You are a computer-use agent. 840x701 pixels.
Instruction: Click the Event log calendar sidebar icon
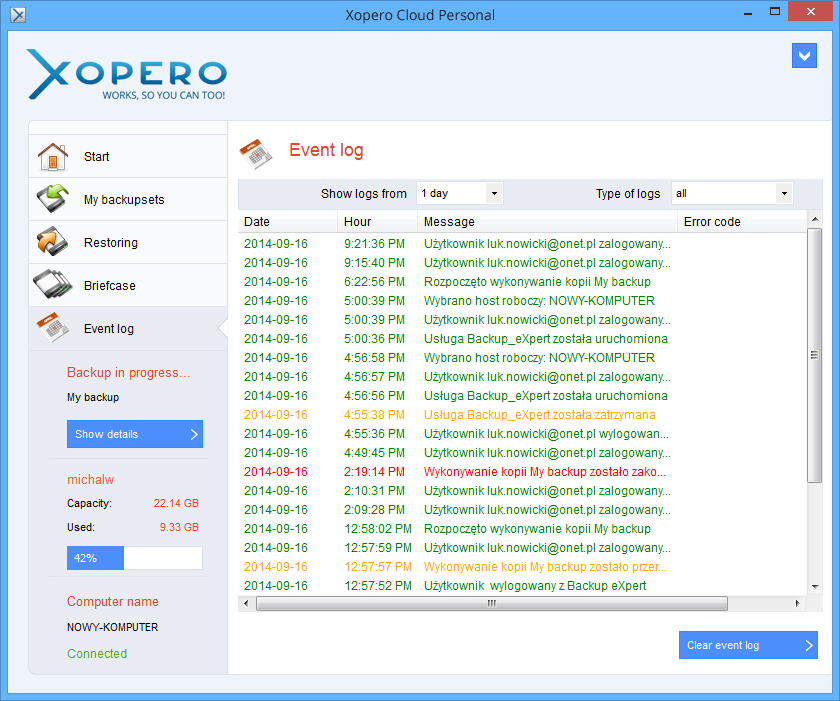(52, 327)
